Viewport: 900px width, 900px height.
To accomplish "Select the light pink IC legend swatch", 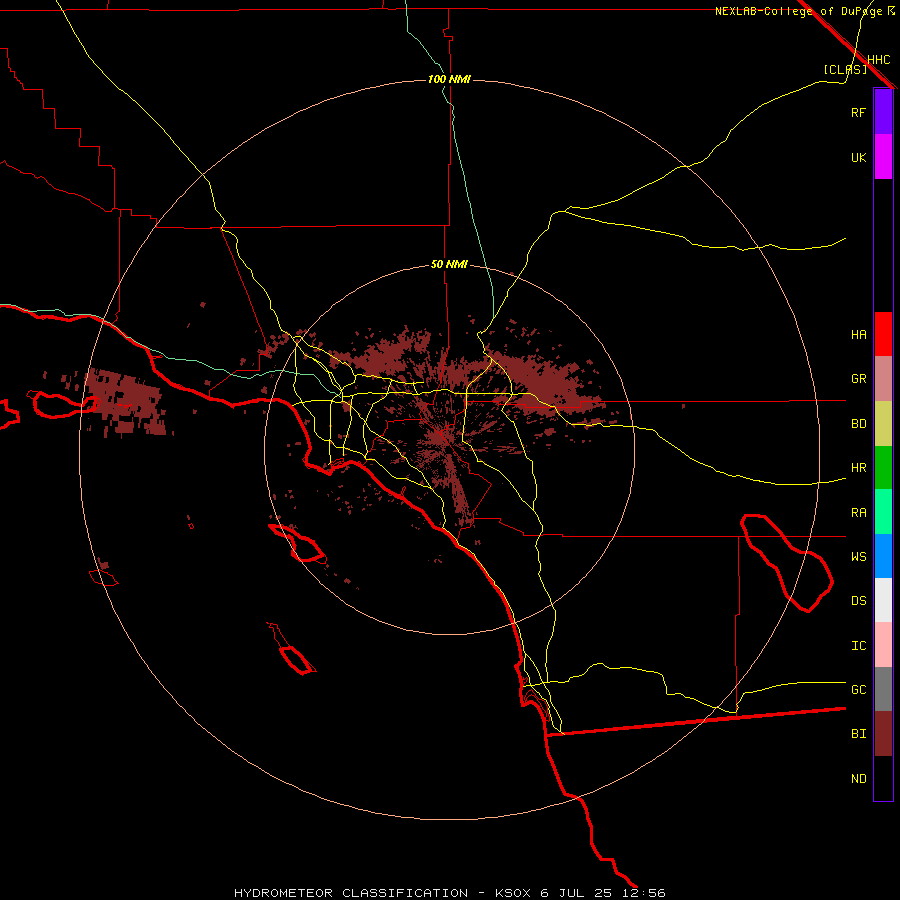I will coord(883,645).
